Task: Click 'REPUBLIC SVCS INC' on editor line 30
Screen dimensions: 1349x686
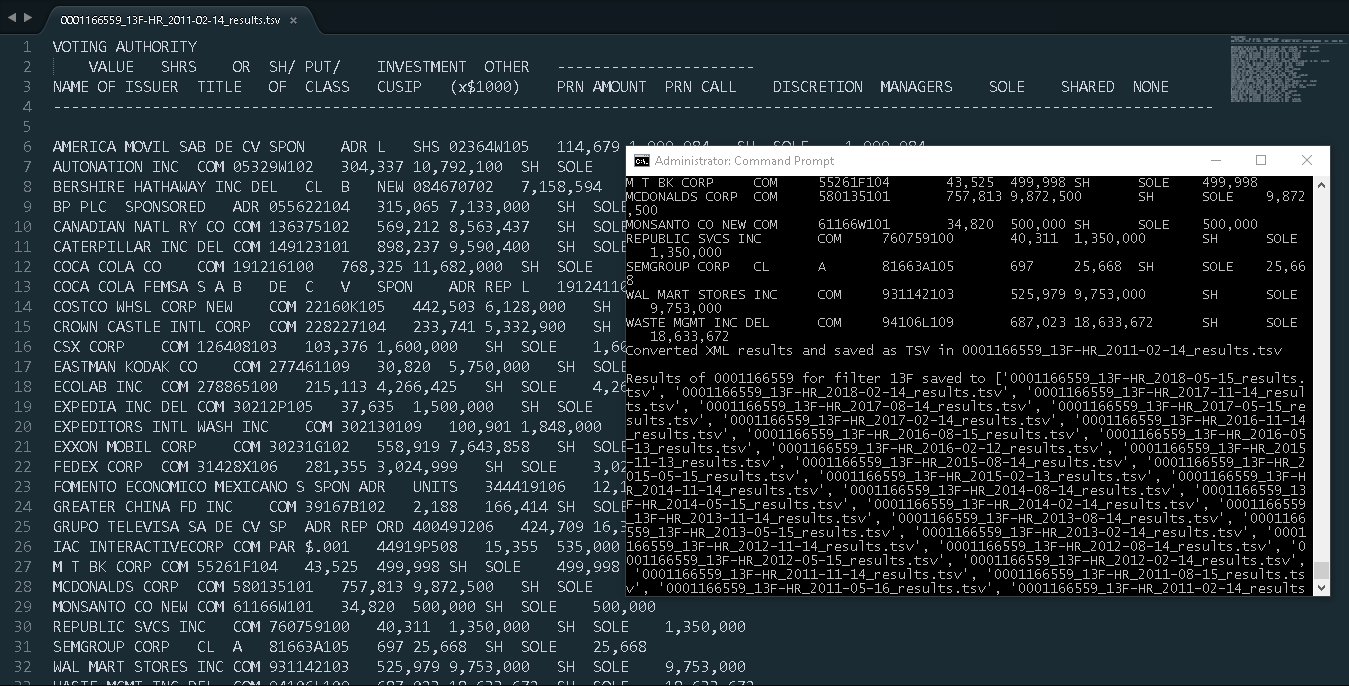Action: point(130,627)
